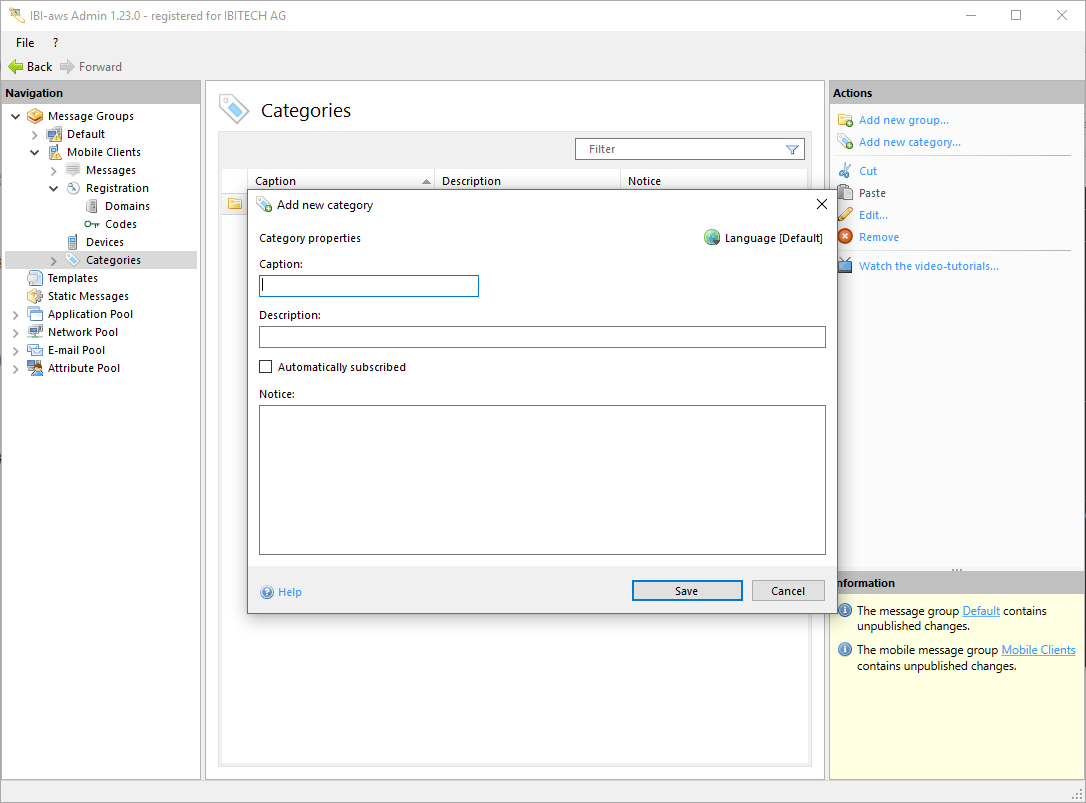Click the Add new group icon
The height and width of the screenshot is (803, 1086).
845,120
